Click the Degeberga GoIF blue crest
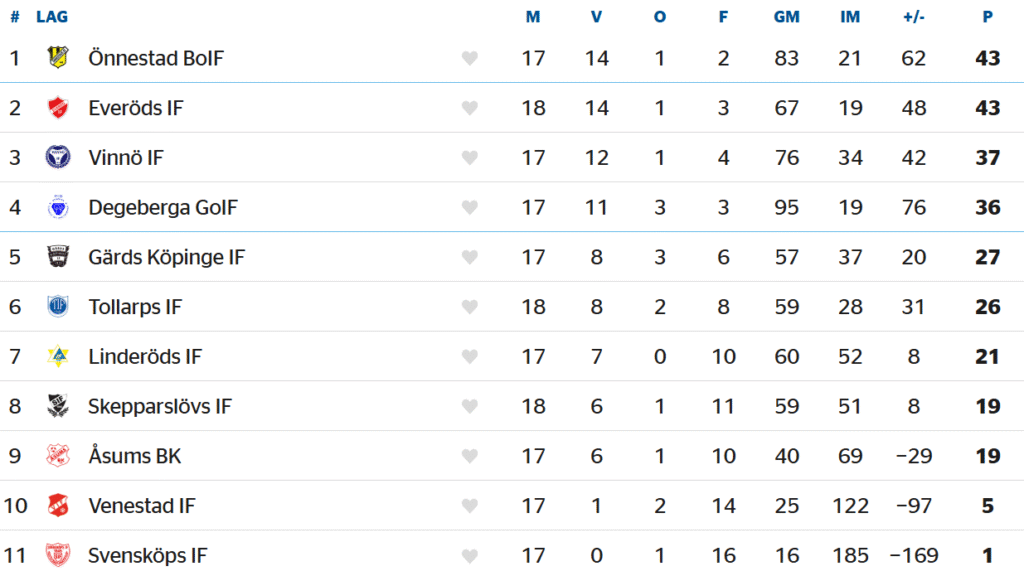1024x576 pixels. pos(58,207)
